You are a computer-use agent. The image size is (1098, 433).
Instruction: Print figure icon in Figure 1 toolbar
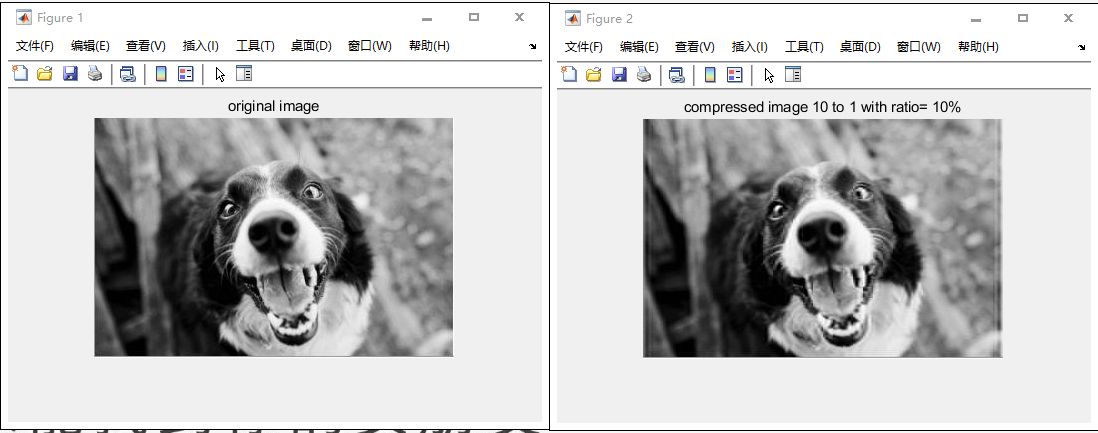click(x=95, y=73)
